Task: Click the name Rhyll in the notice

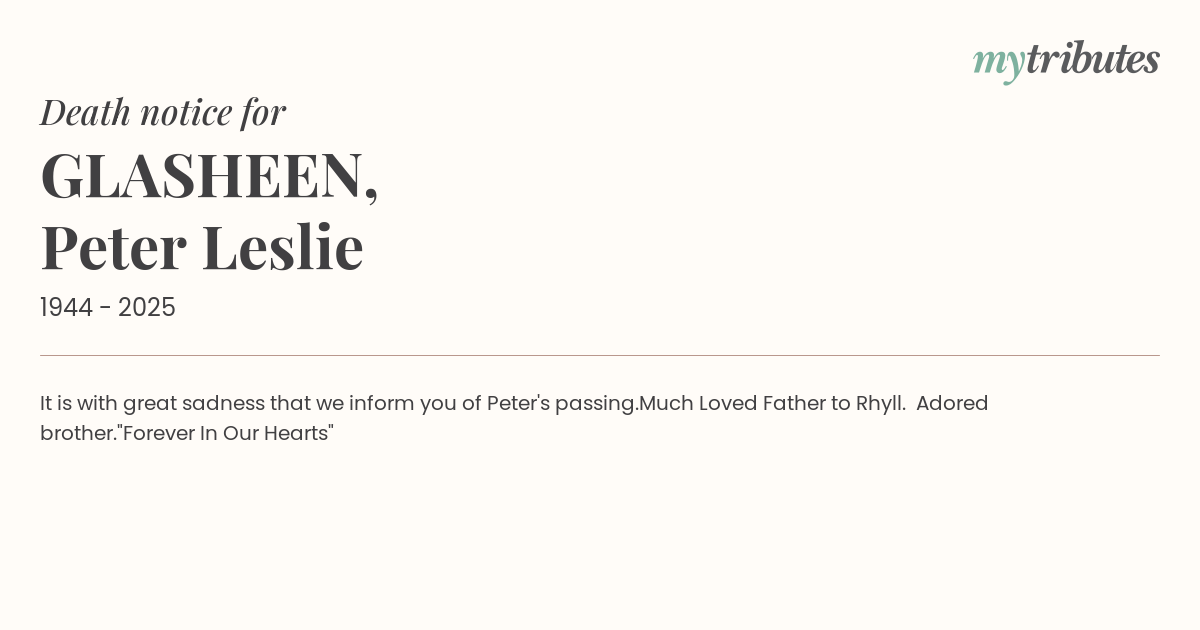Action: 880,404
